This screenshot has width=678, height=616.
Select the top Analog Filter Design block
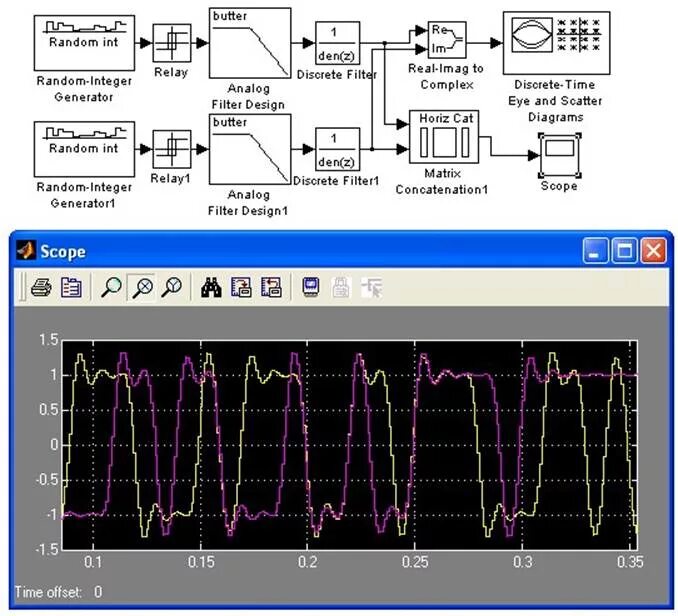tap(250, 43)
